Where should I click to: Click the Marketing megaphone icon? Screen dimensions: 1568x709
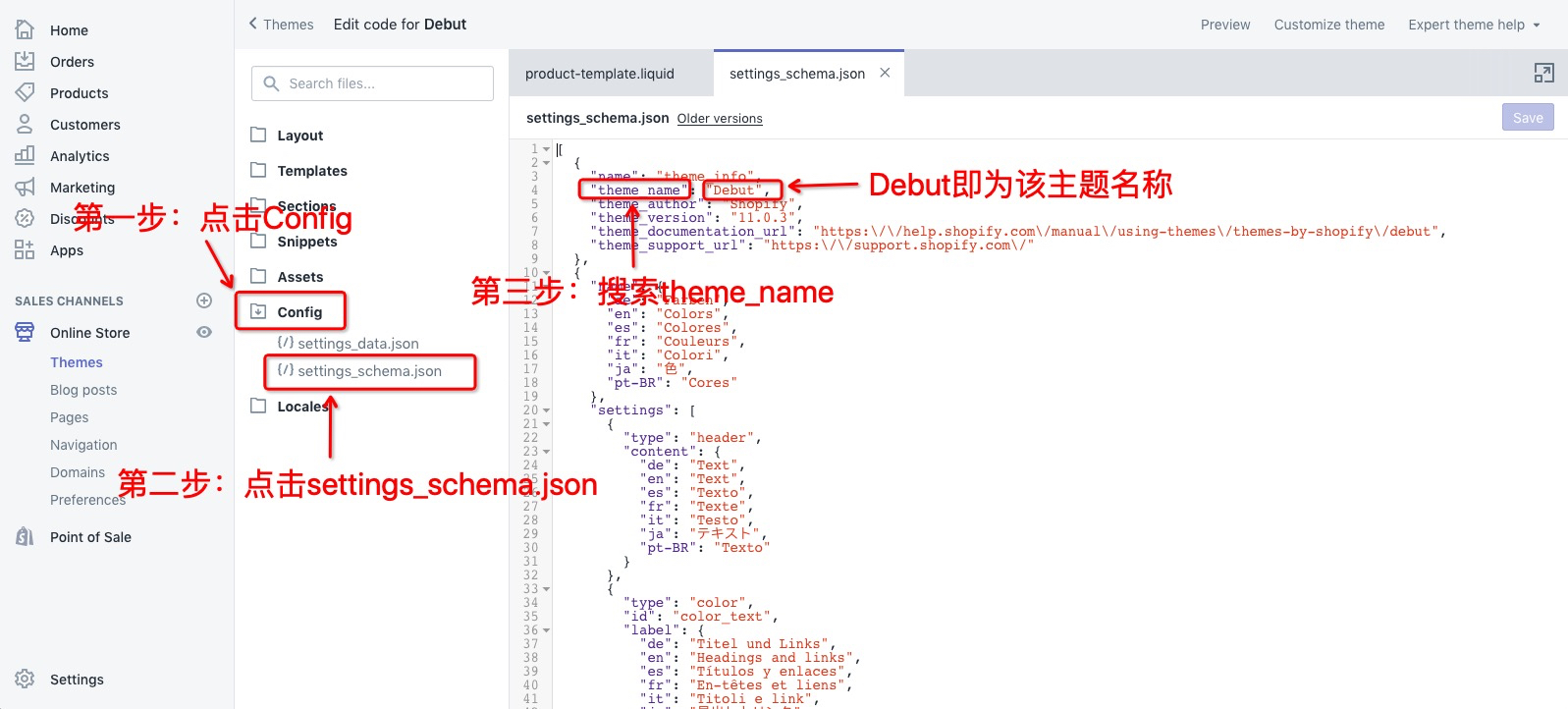[25, 187]
